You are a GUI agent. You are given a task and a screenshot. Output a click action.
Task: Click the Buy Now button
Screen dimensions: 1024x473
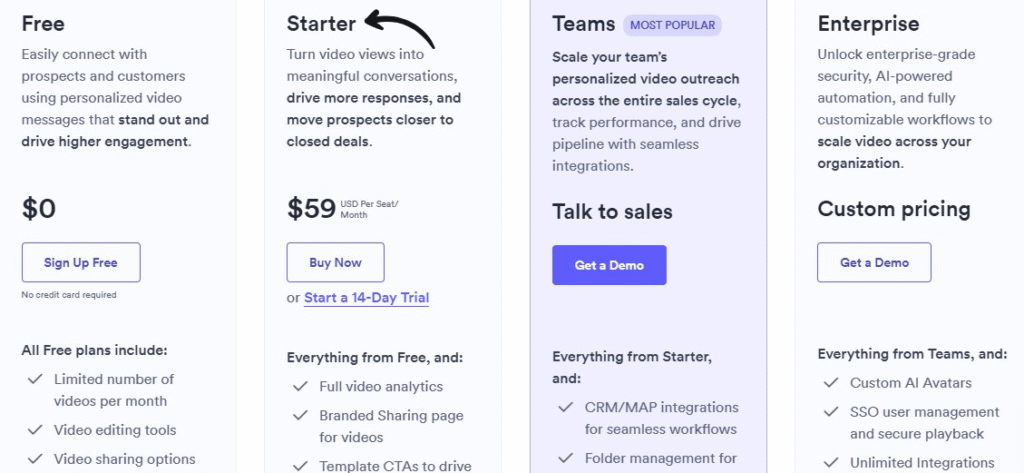(x=335, y=262)
